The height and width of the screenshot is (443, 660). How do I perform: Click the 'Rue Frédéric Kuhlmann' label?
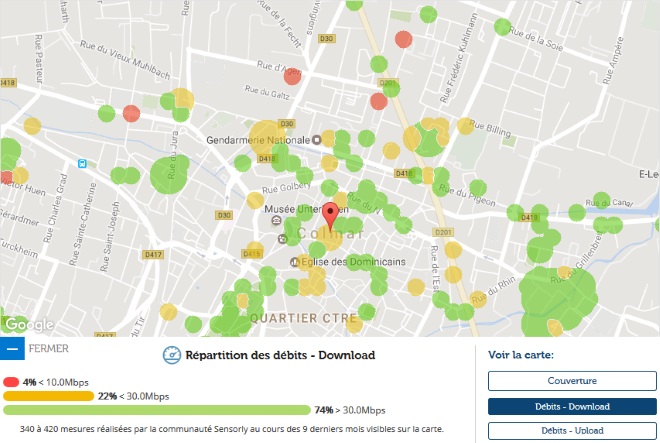click(x=458, y=58)
